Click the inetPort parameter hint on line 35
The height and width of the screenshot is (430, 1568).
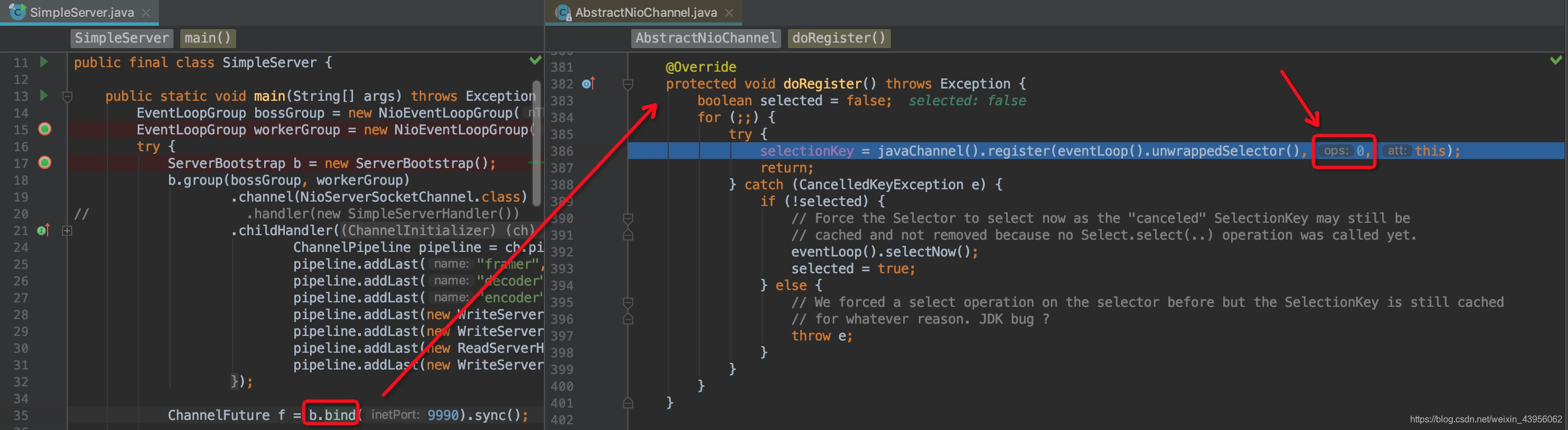click(395, 415)
